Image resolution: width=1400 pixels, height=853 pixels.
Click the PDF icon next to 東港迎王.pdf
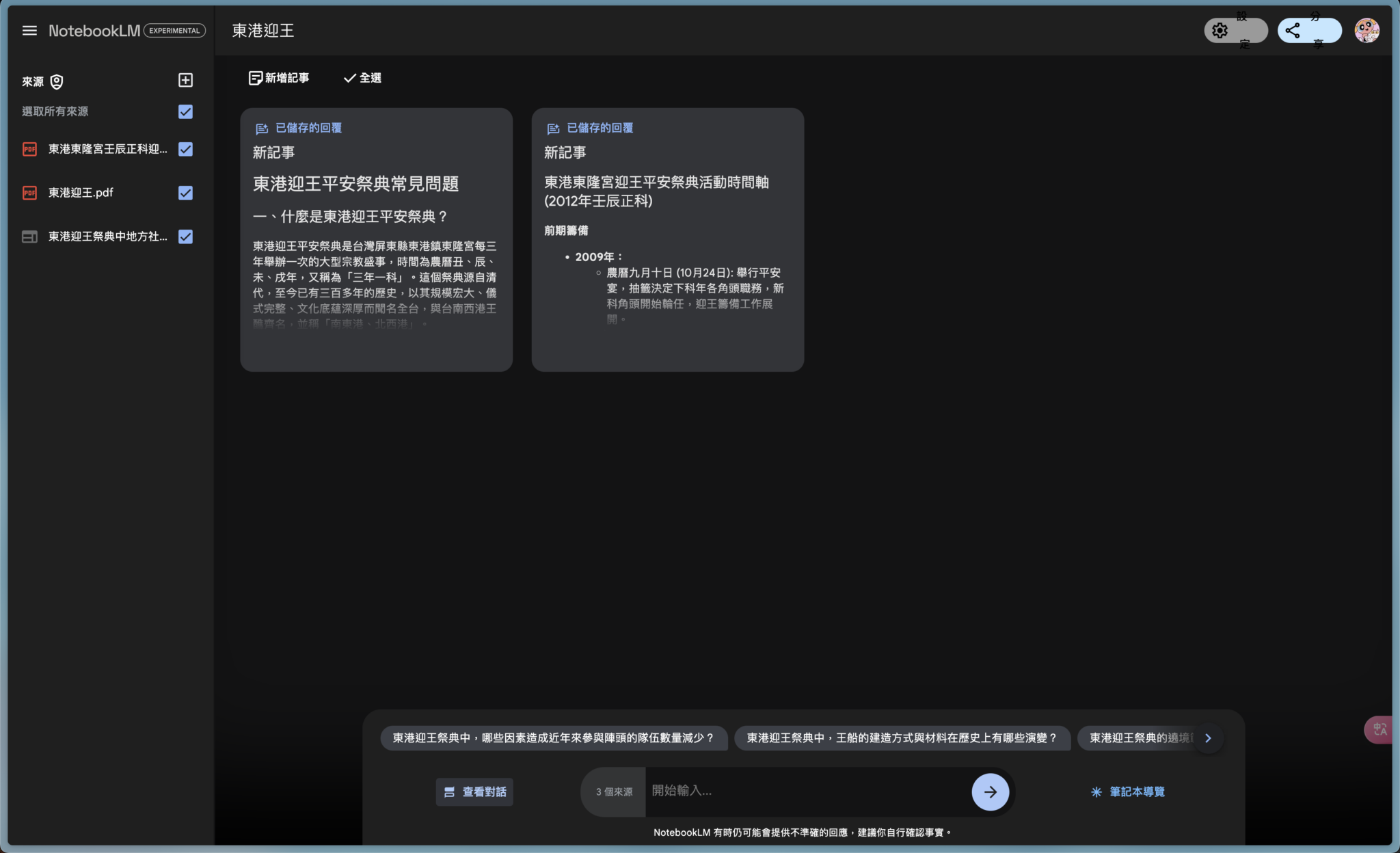(x=29, y=193)
